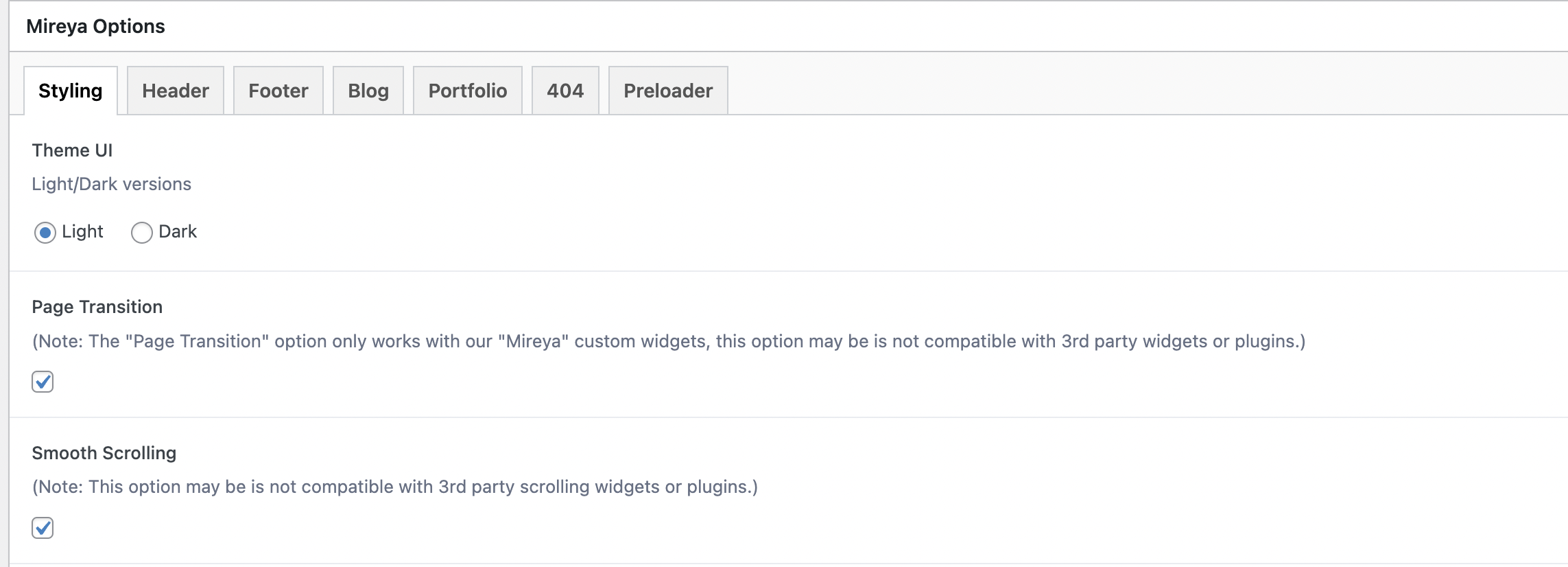Viewport: 1568px width, 567px height.
Task: Select the Light theme radio button
Action: (45, 233)
